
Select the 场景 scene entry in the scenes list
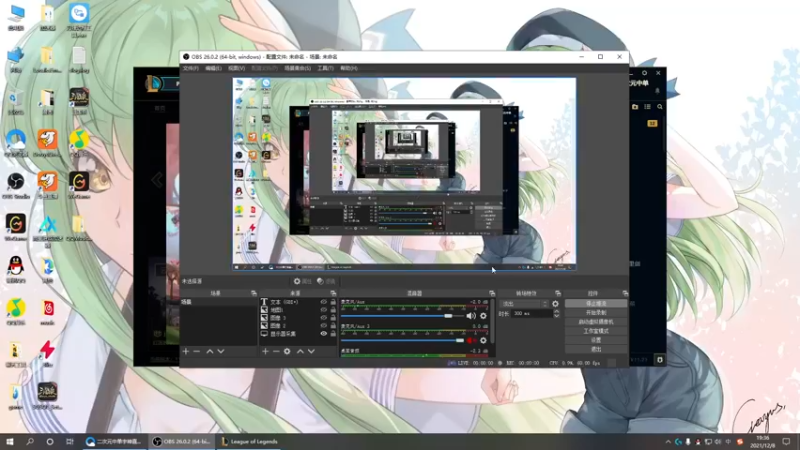(218, 302)
